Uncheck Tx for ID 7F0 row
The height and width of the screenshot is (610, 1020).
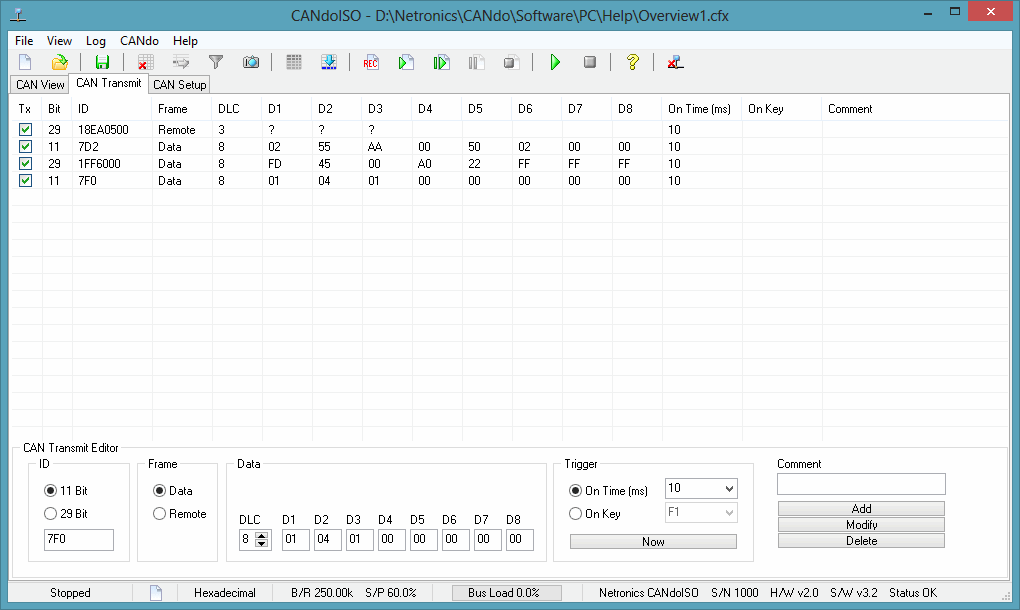[25, 180]
